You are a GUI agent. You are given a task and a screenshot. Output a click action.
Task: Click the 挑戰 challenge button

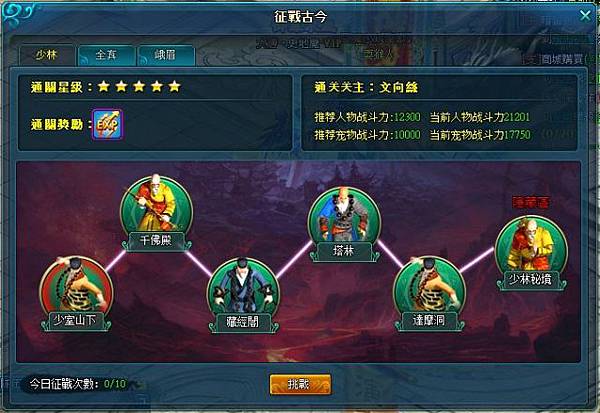300,384
